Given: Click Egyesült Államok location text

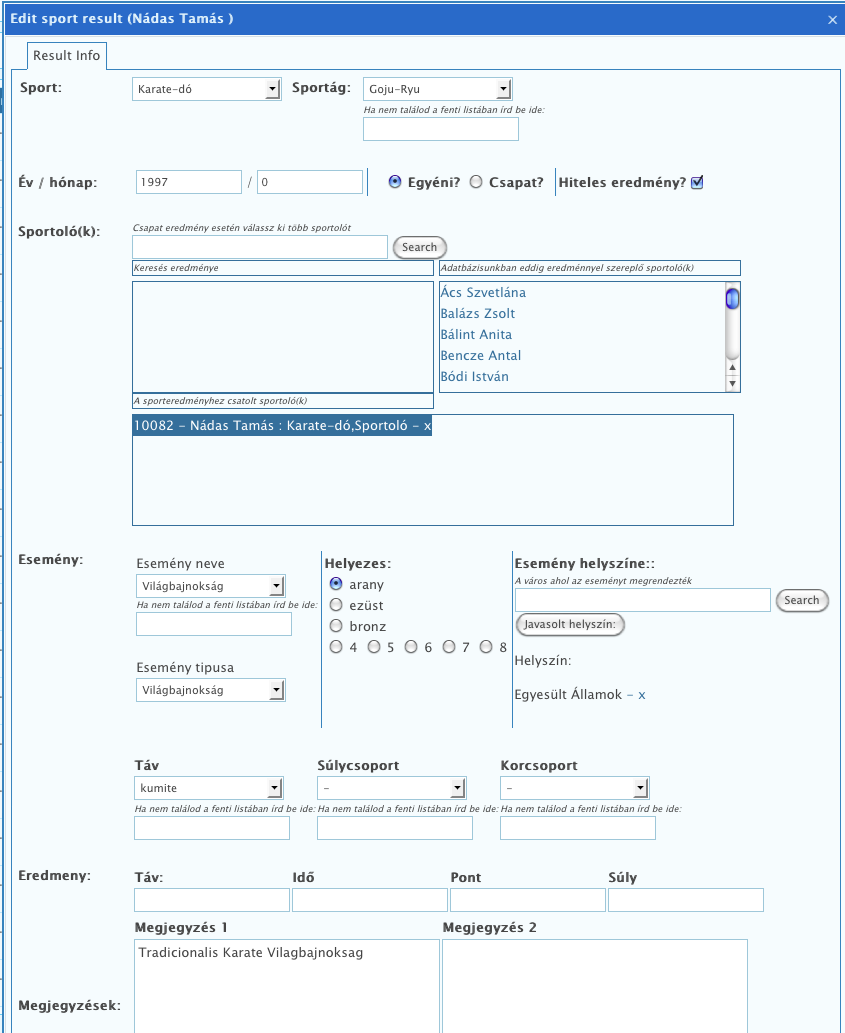Looking at the screenshot, I should coord(568,695).
